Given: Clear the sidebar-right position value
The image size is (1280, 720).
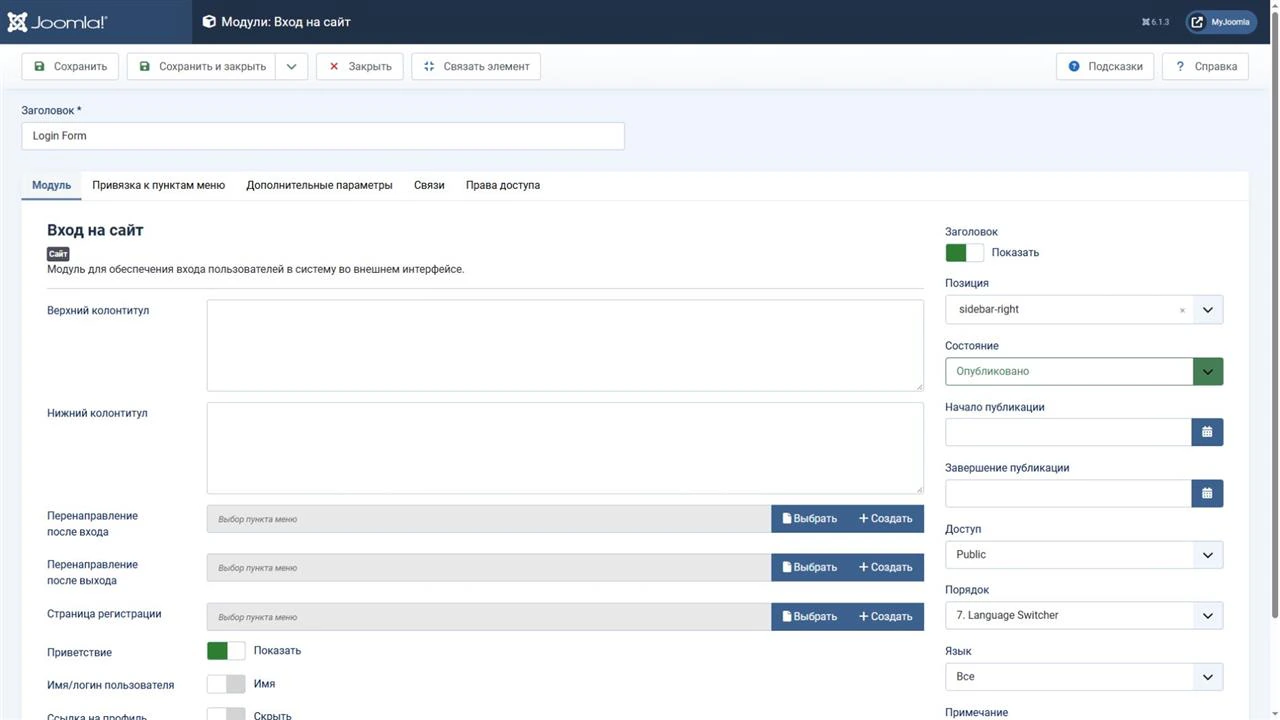Looking at the screenshot, I should click(x=1182, y=311).
